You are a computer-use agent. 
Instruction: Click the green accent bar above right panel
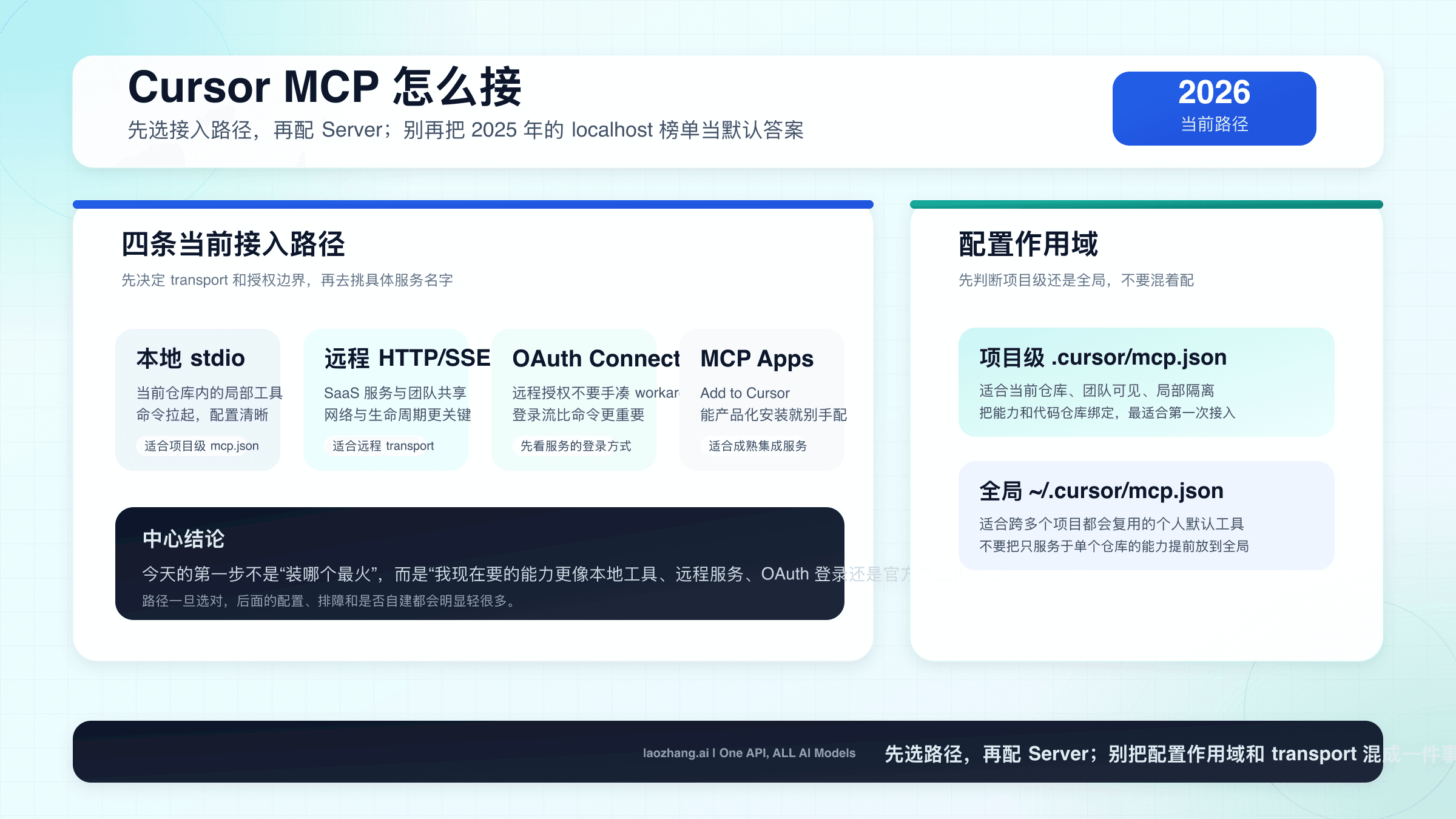point(1147,204)
